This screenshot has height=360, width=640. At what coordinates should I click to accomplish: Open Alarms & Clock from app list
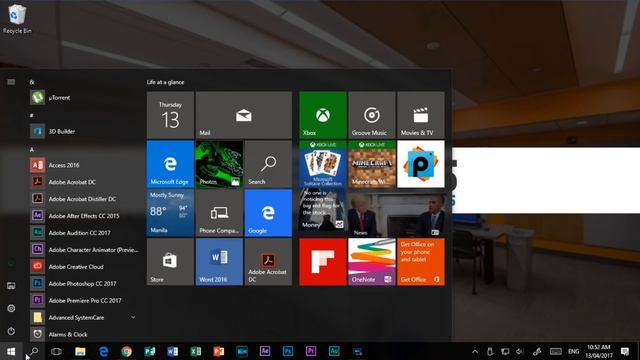84,335
